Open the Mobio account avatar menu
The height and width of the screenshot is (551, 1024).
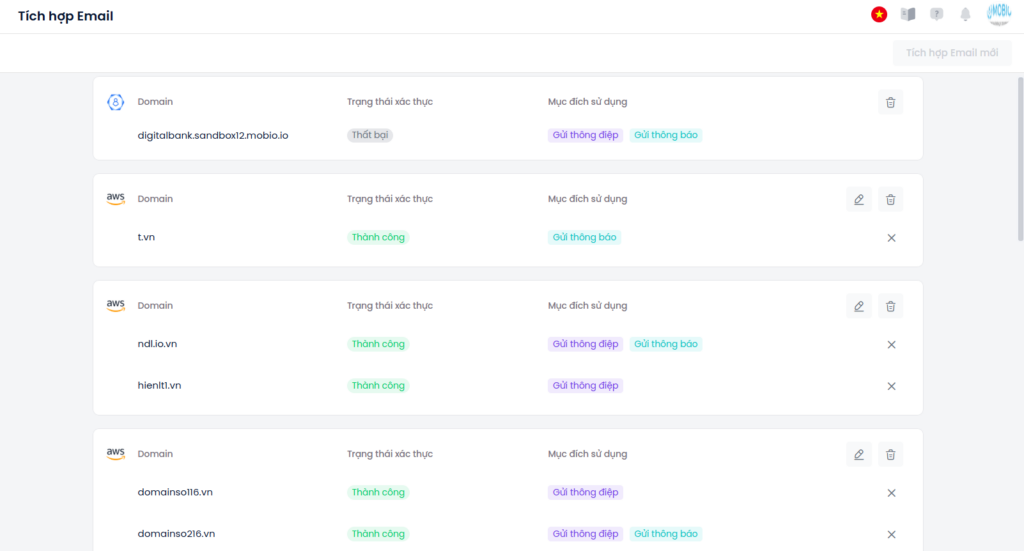point(998,14)
